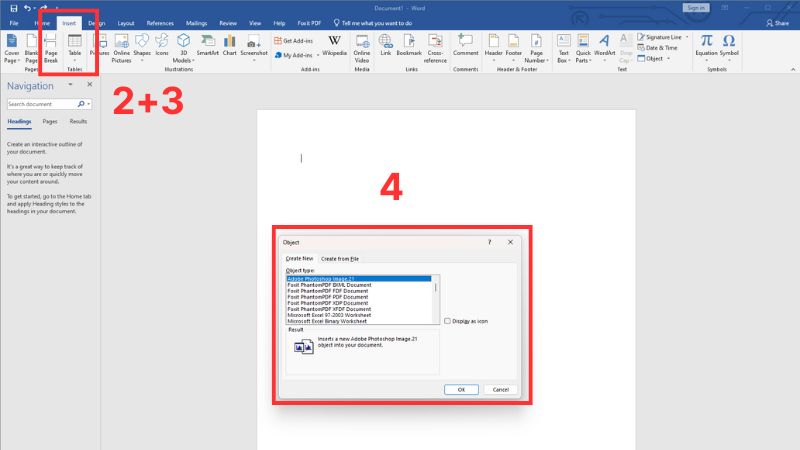Show Pages in Navigation pane
This screenshot has width=800, height=450.
pyautogui.click(x=50, y=121)
